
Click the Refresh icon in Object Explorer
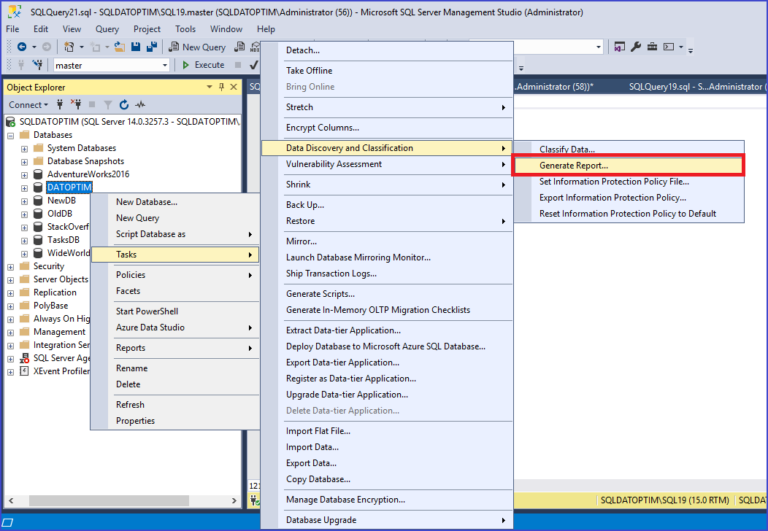click(x=124, y=104)
